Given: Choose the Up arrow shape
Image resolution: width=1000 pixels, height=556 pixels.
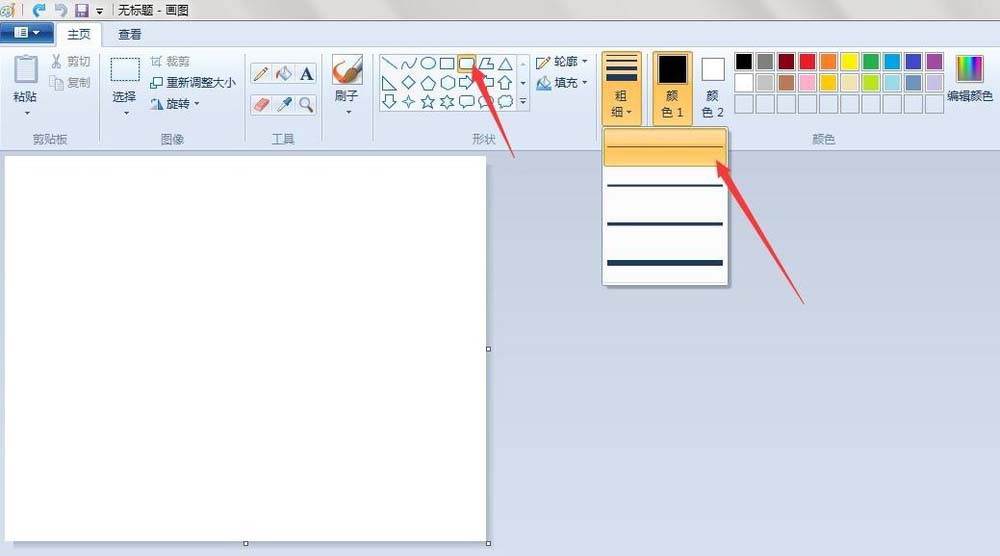Looking at the screenshot, I should [505, 82].
